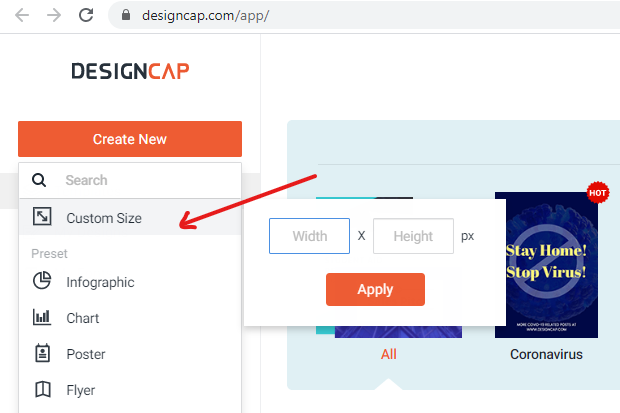The image size is (620, 413).
Task: Focus the Width input field
Action: point(309,236)
